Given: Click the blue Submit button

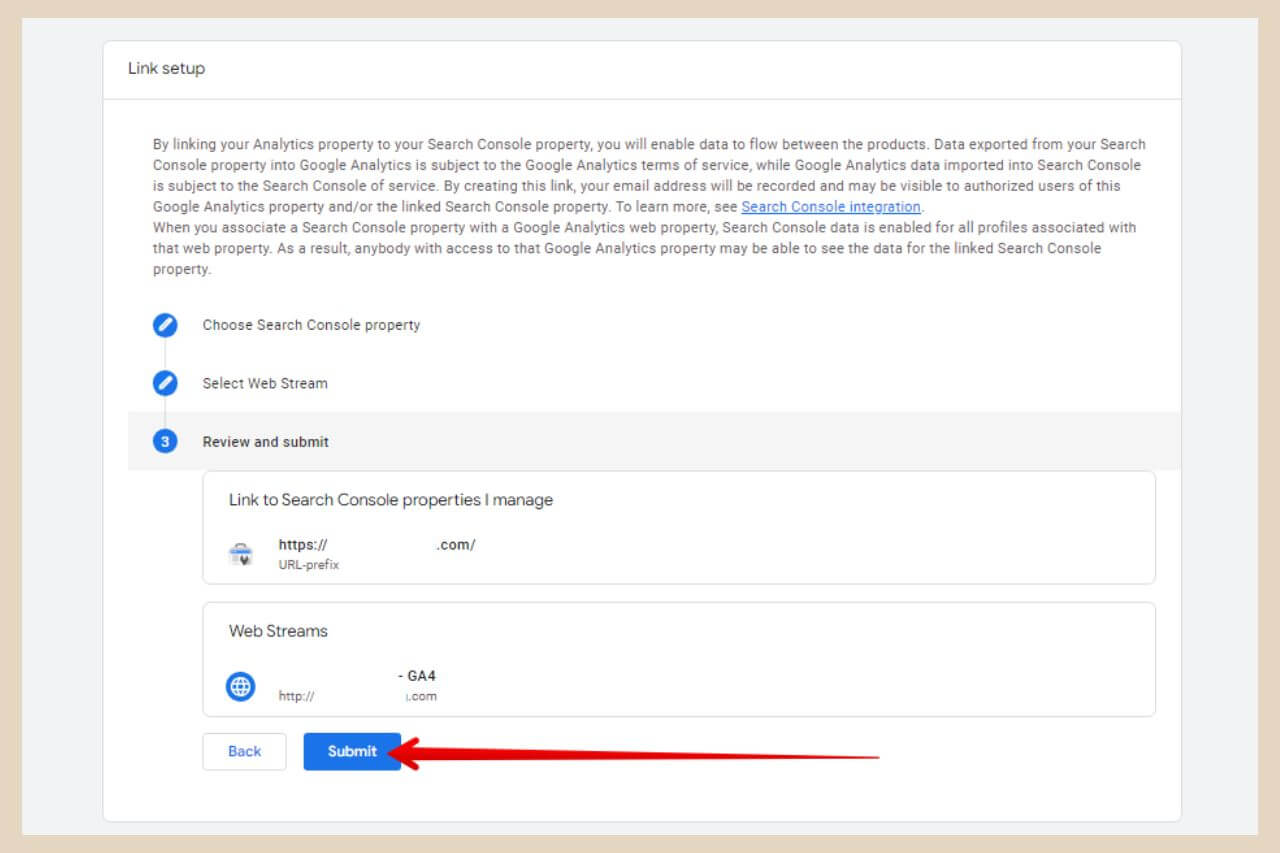Looking at the screenshot, I should (352, 751).
